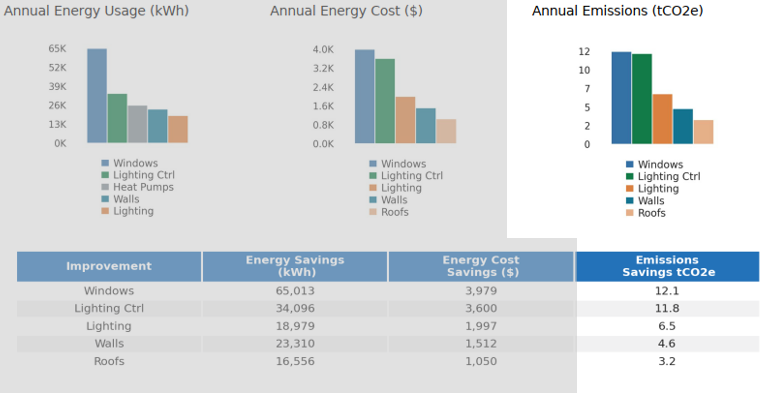
Task: Click the 1,512 cost savings cell
Action: pos(481,344)
